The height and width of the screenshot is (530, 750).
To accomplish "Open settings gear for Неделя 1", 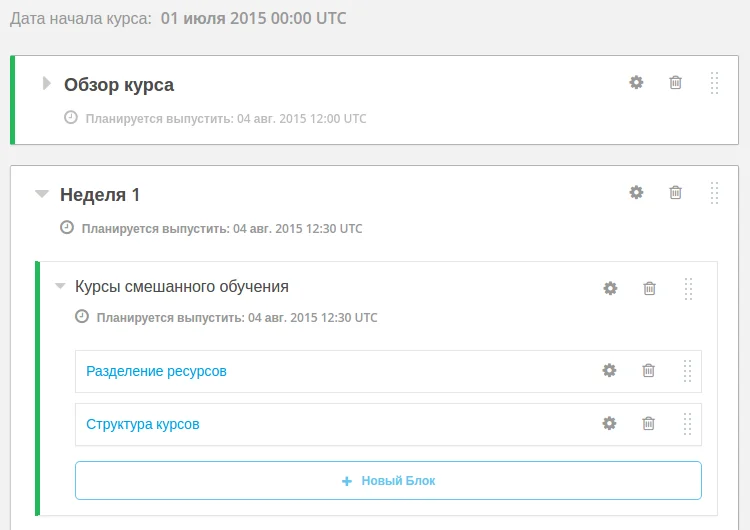I will point(636,192).
